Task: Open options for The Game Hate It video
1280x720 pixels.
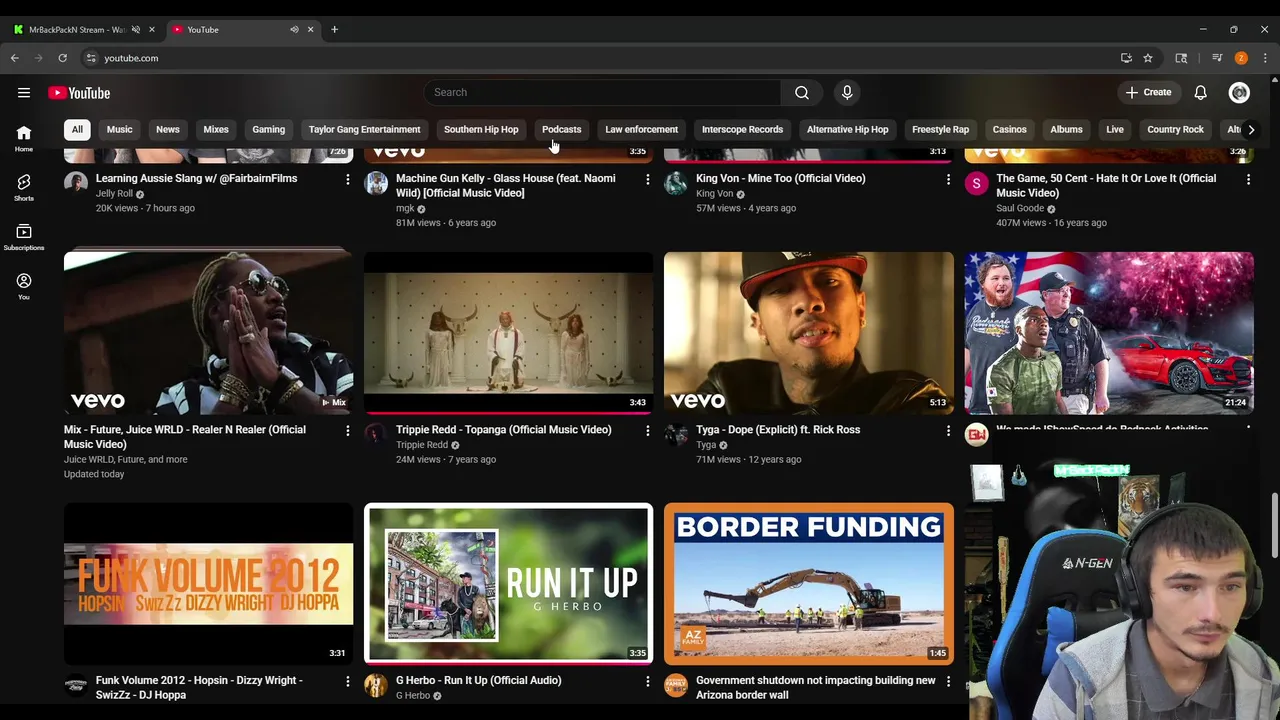Action: (x=1248, y=179)
